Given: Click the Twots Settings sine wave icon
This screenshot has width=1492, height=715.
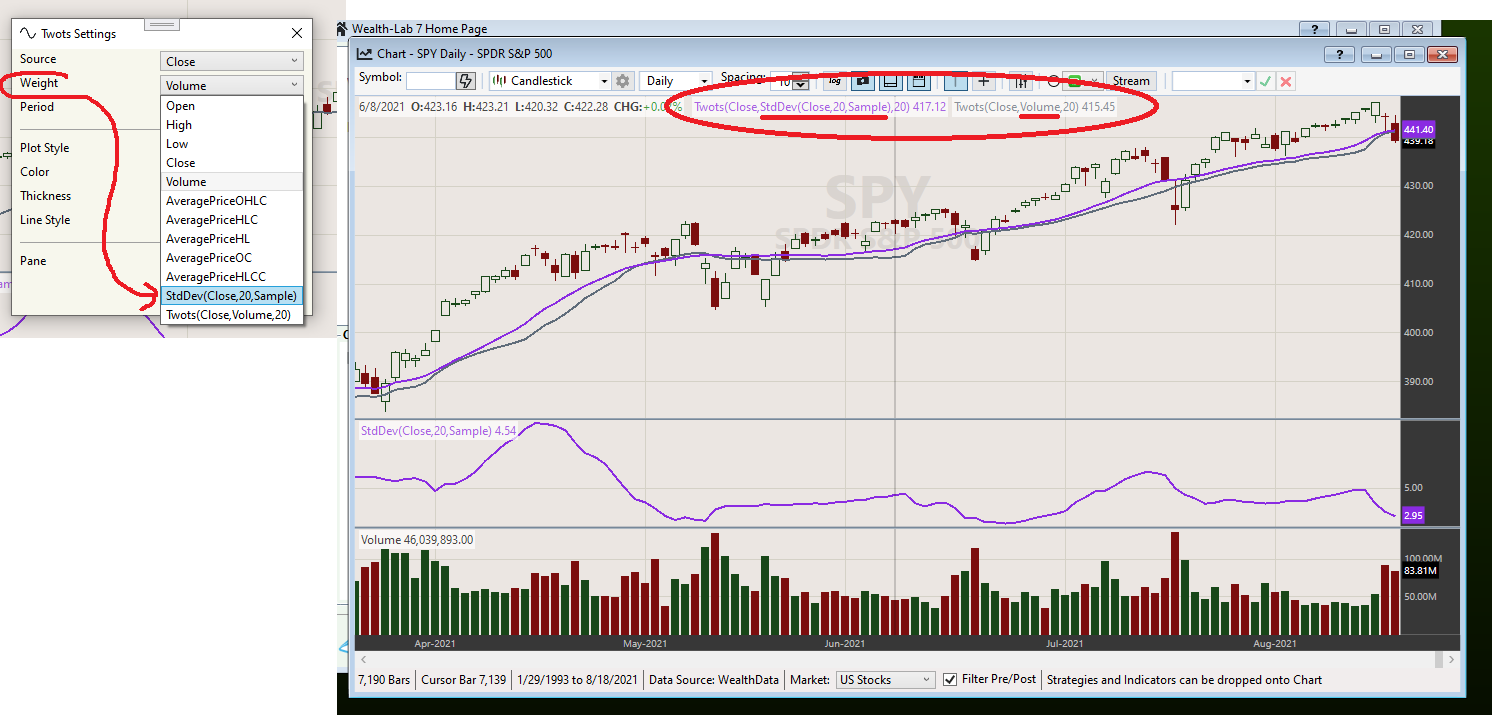Looking at the screenshot, I should click(27, 33).
